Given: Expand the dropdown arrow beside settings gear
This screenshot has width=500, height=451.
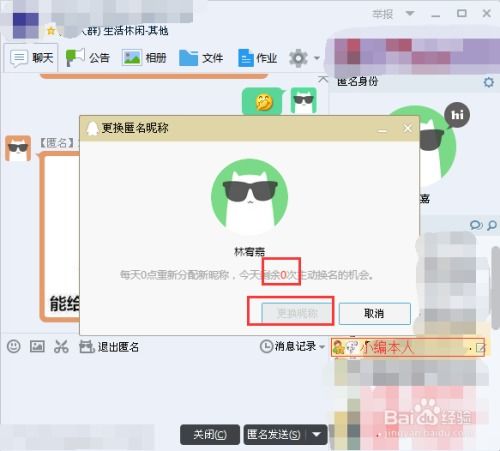Looking at the screenshot, I should click(317, 58).
